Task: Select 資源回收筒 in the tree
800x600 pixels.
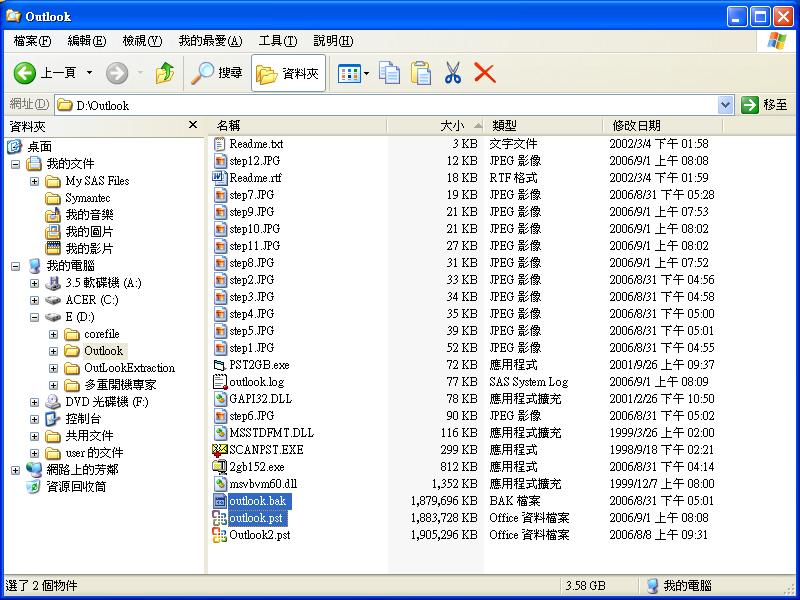Action: (76, 487)
